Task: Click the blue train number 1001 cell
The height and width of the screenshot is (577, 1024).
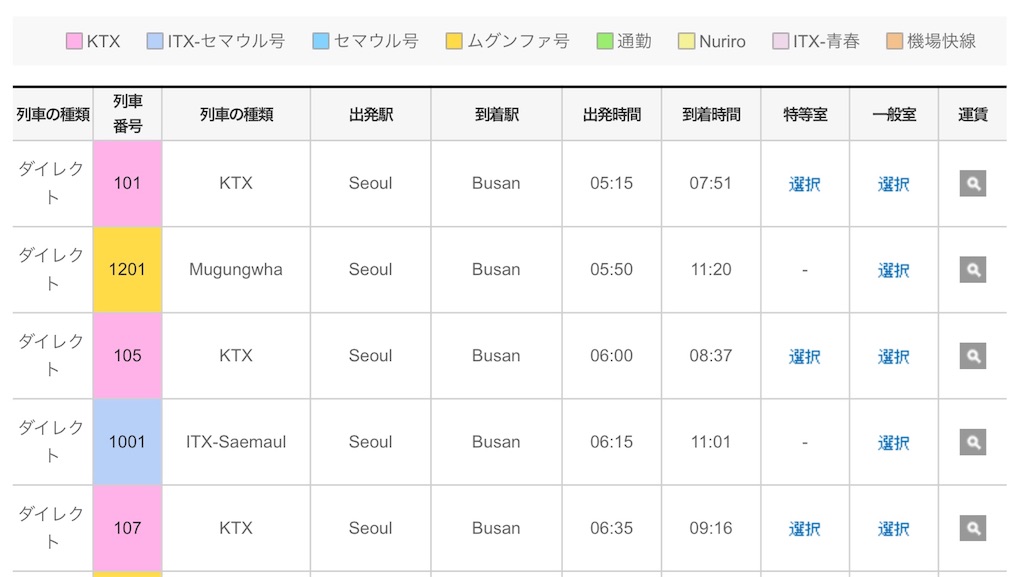Action: [127, 442]
